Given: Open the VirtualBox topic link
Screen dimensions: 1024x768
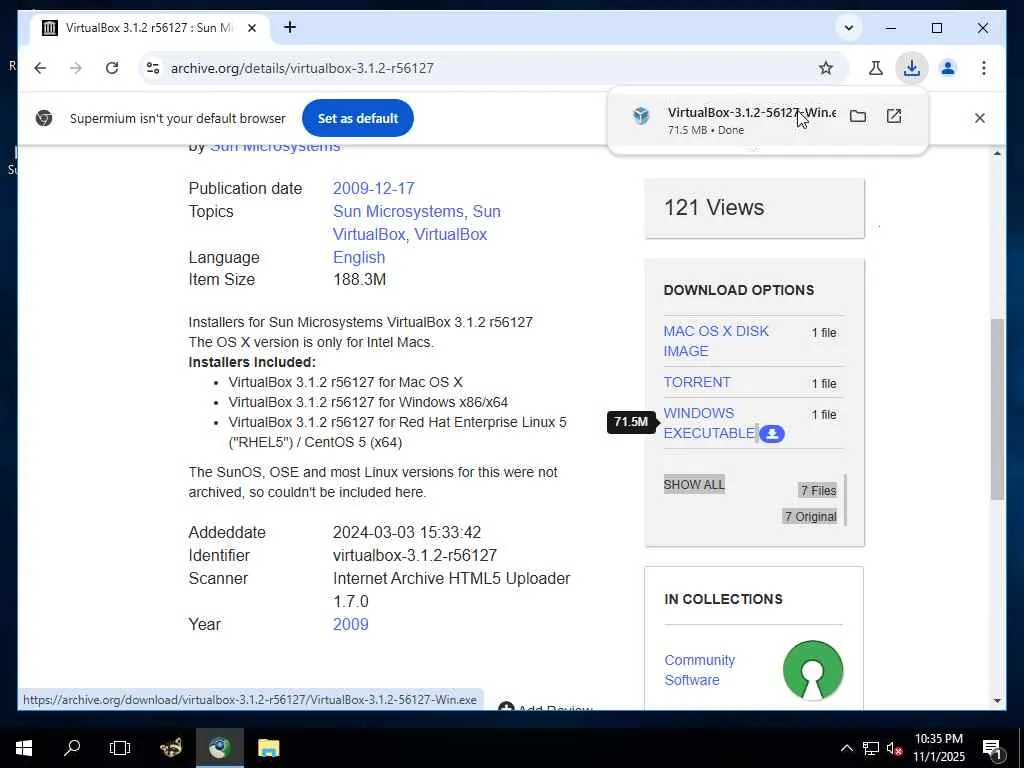Looking at the screenshot, I should pos(451,234).
